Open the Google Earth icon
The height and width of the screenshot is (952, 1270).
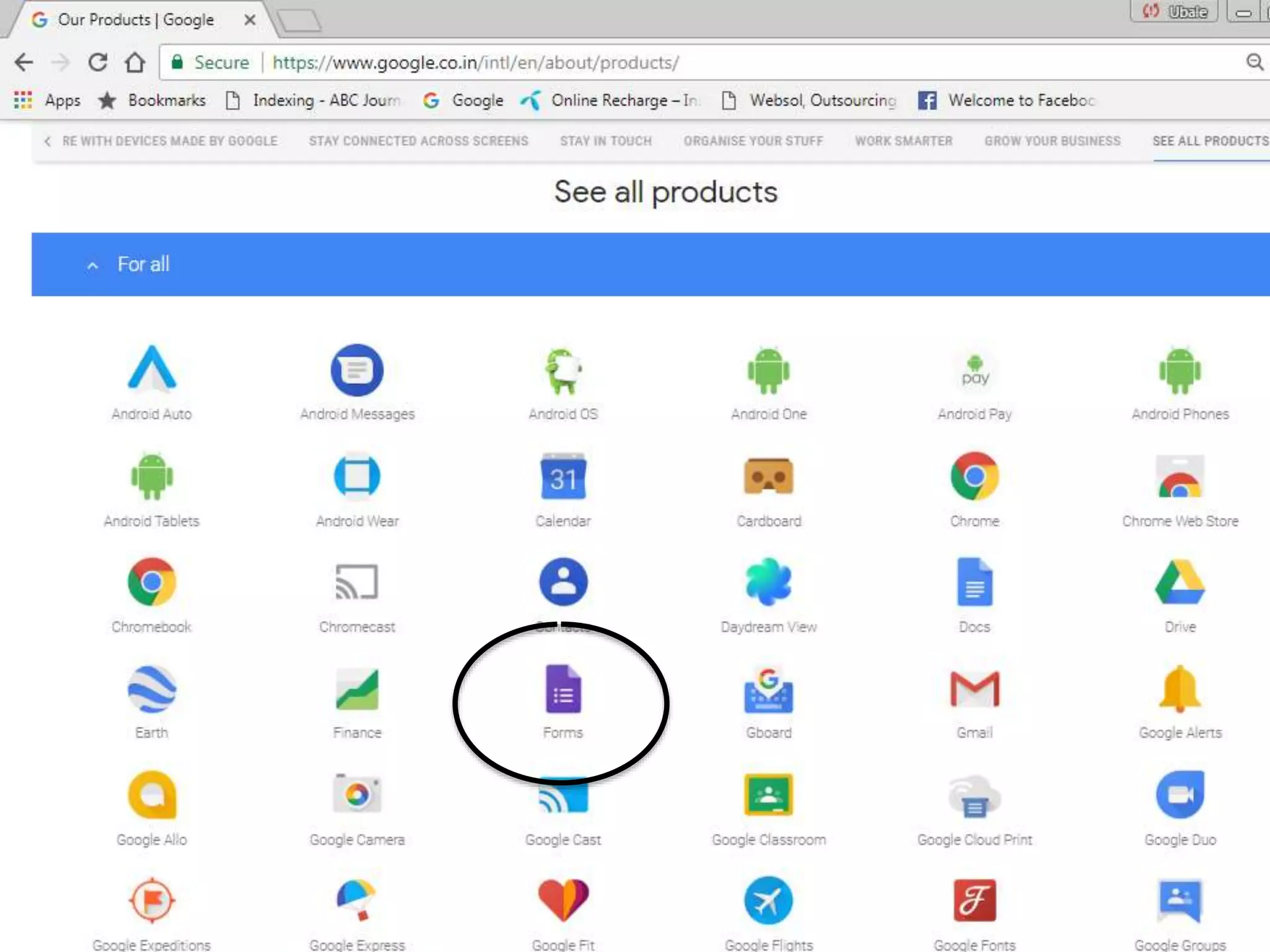[x=152, y=689]
